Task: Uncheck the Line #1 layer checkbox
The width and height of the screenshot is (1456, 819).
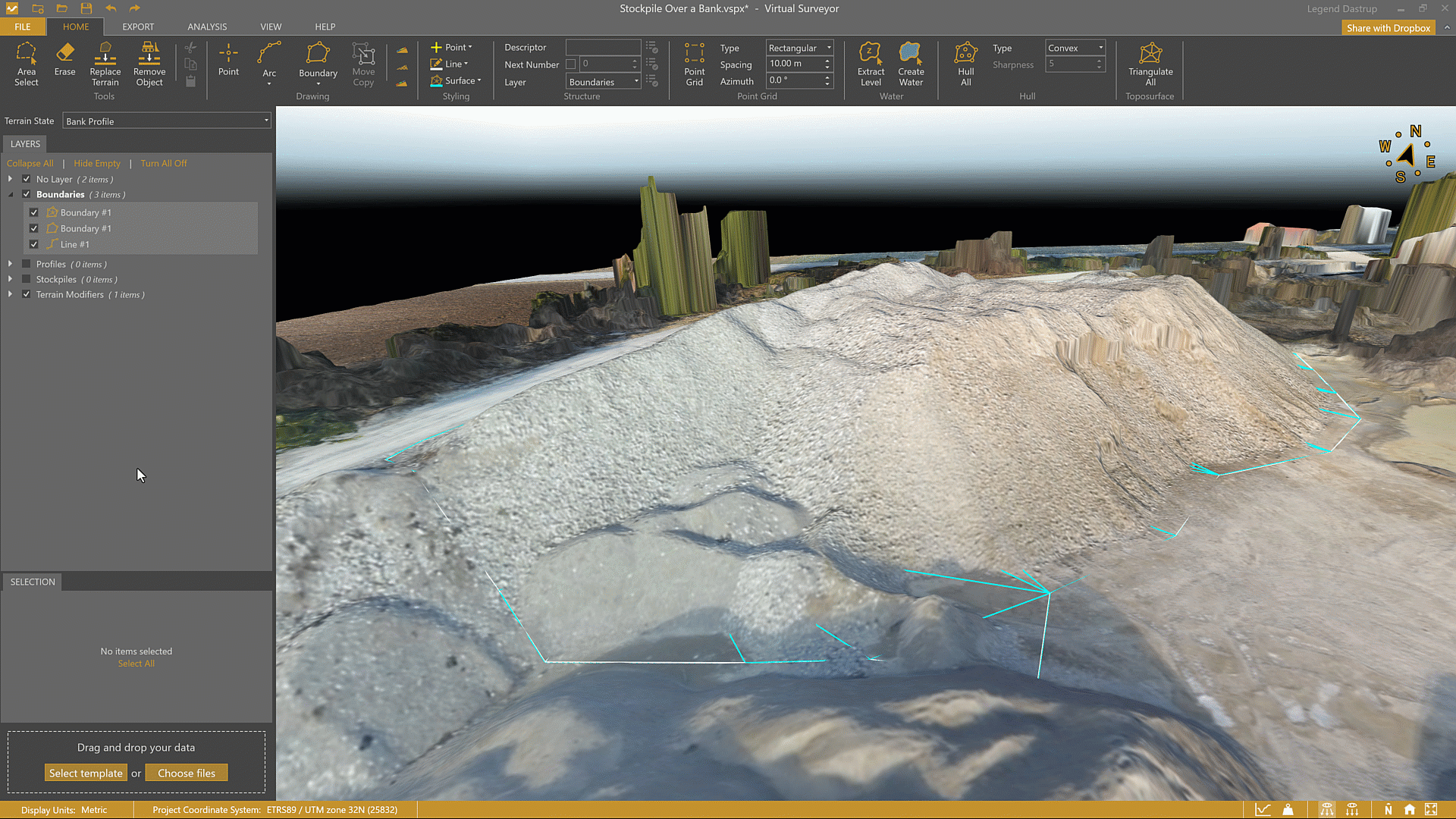Action: (34, 244)
